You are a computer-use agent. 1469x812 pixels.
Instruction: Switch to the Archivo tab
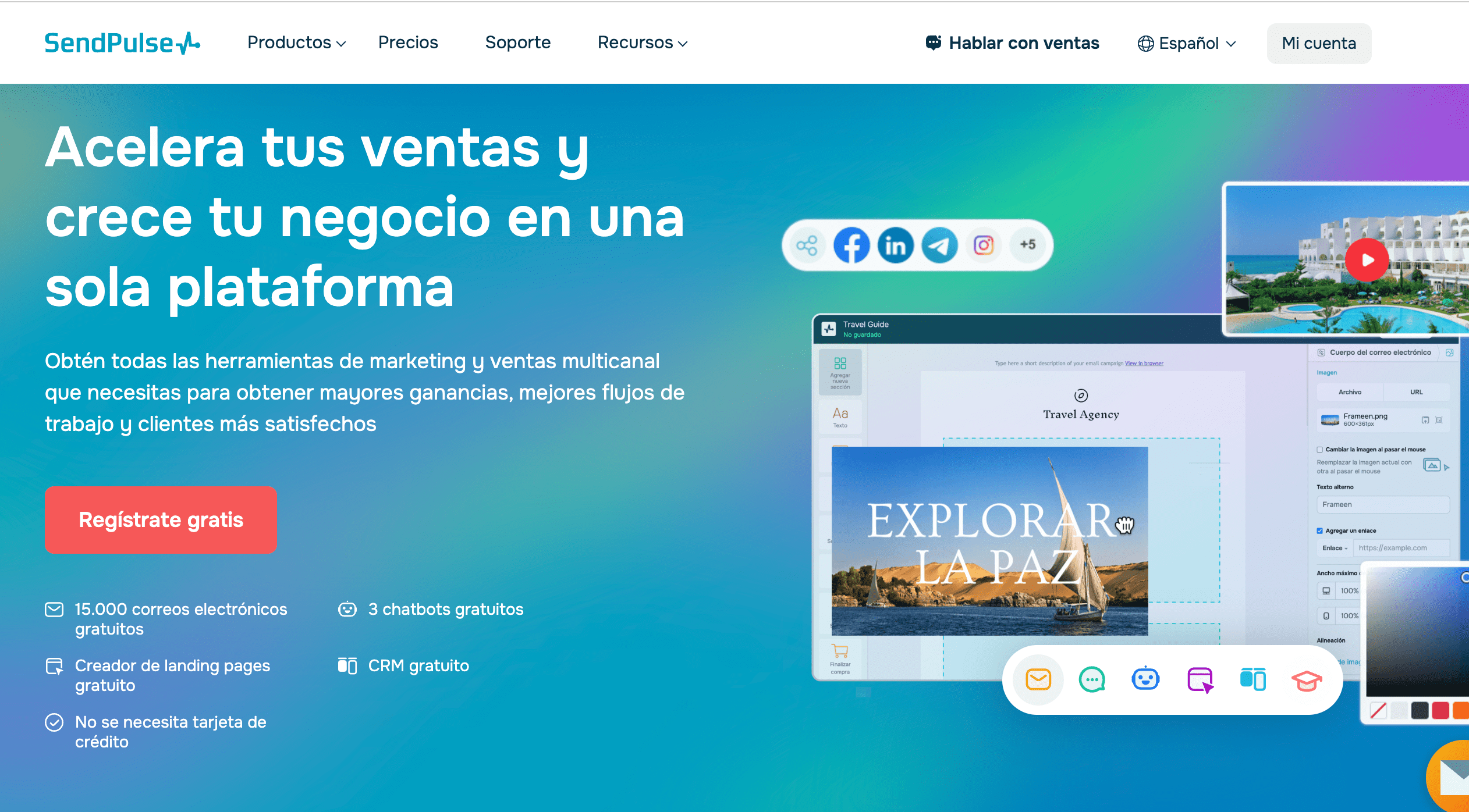point(1350,392)
